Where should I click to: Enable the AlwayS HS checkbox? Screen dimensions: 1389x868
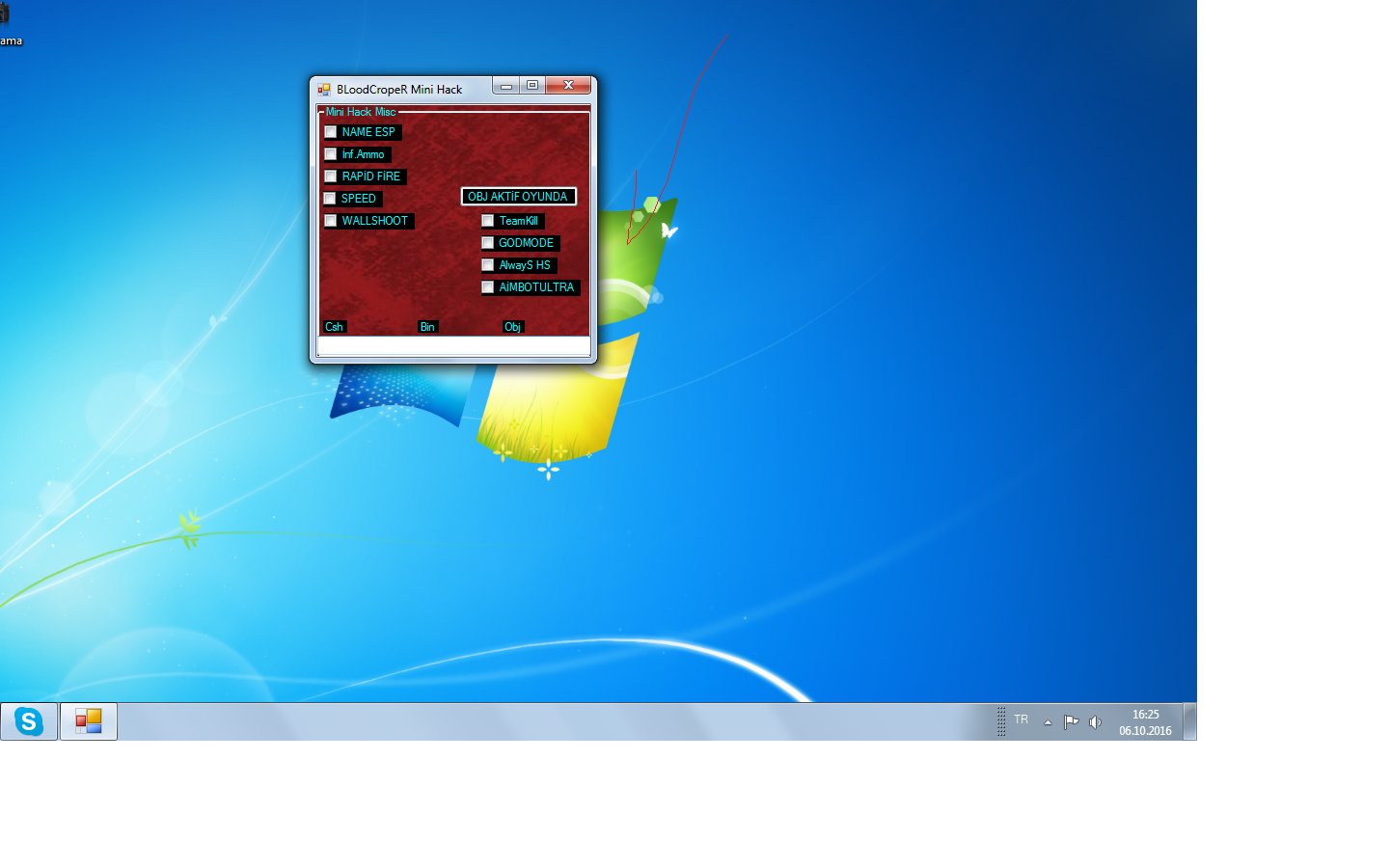[488, 265]
